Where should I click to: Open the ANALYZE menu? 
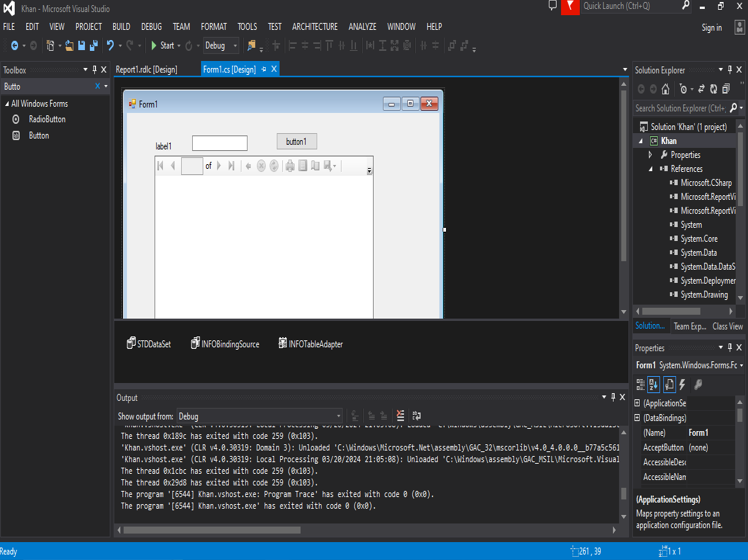[362, 27]
